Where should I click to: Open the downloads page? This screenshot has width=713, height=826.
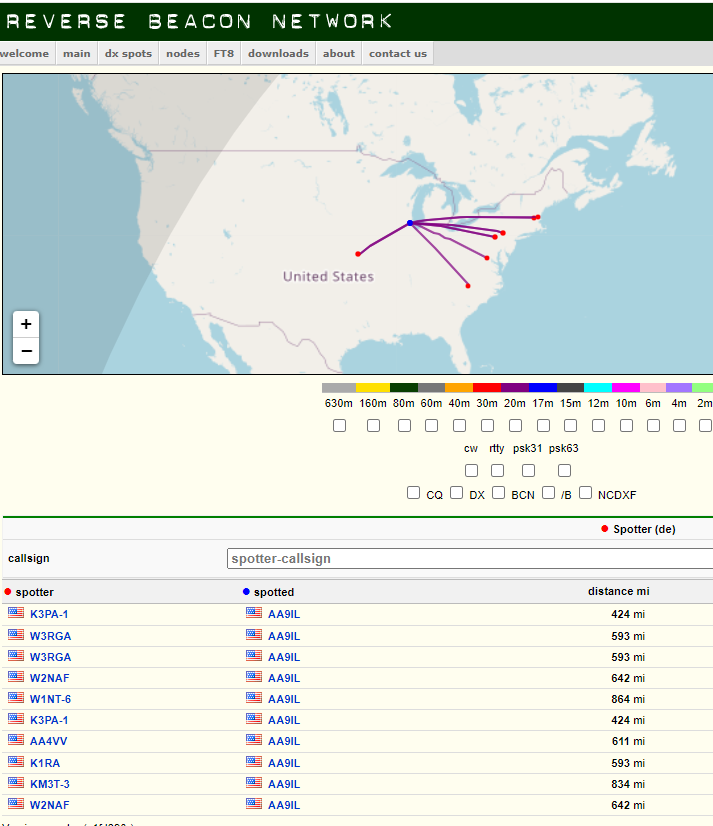(x=278, y=54)
